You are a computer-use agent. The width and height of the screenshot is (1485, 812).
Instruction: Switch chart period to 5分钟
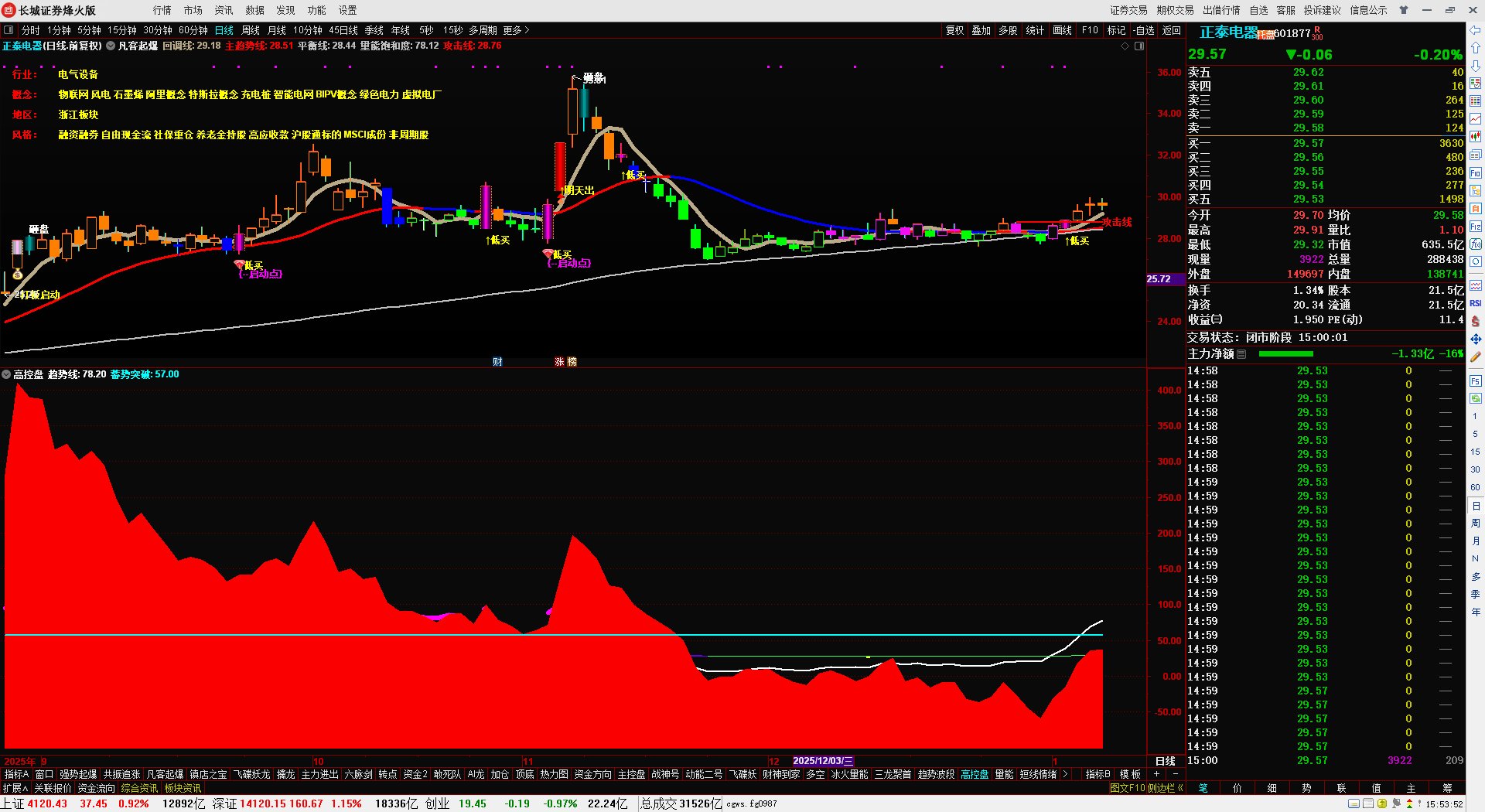(89, 30)
